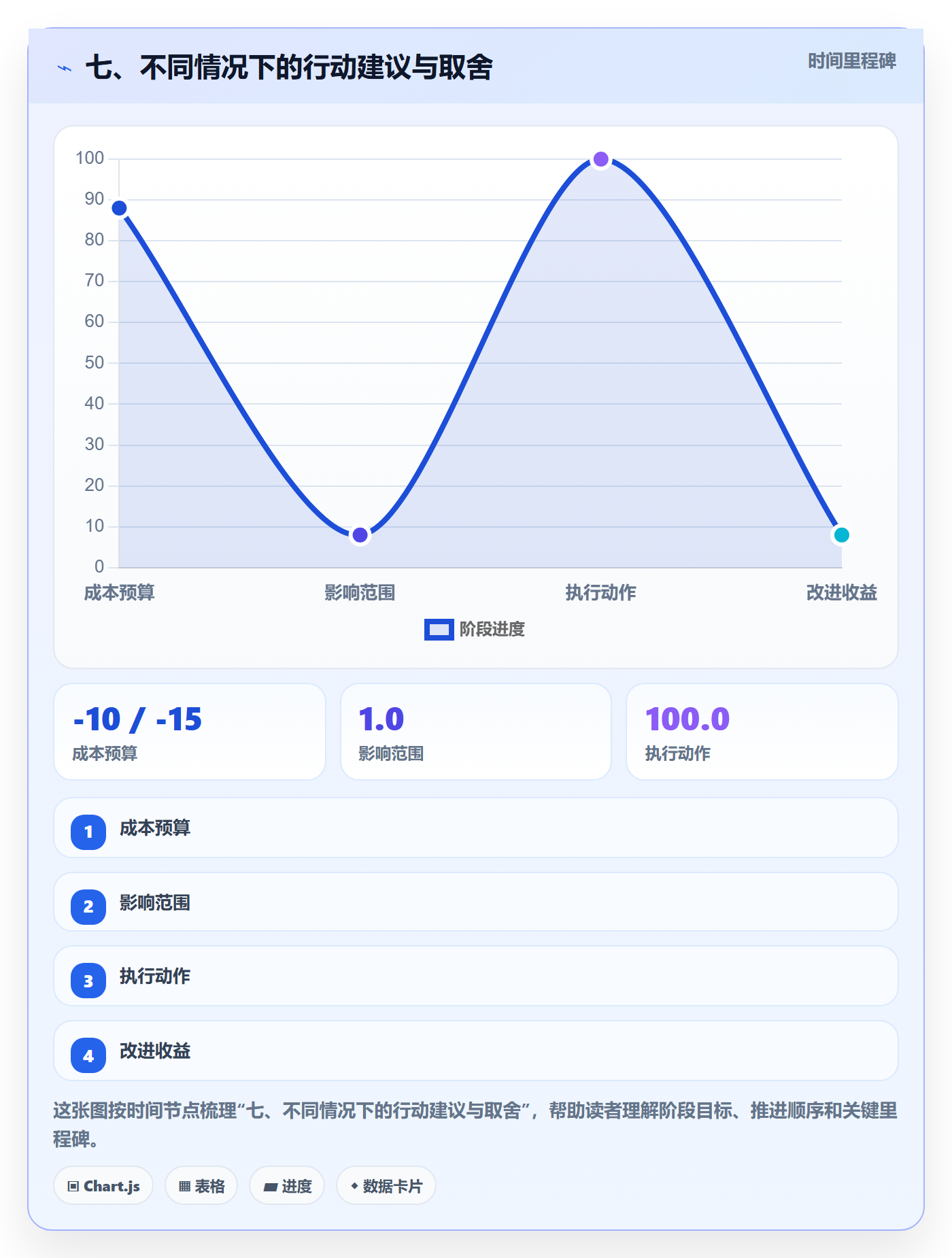Open the 100.0 执行动作 stat card
This screenshot has width=952, height=1258.
pyautogui.click(x=762, y=732)
